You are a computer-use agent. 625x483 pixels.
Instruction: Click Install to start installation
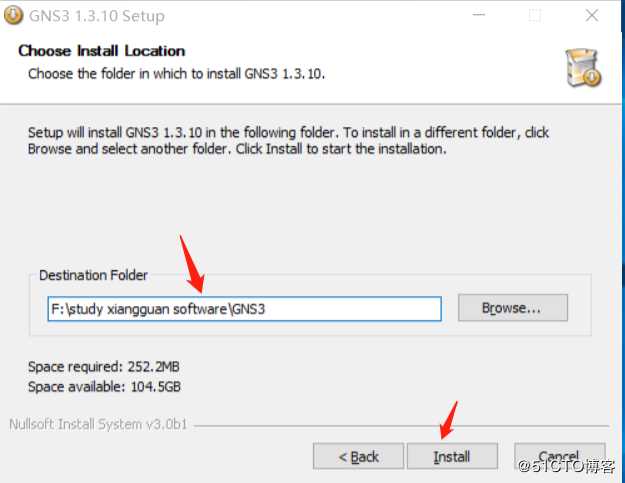coord(452,456)
